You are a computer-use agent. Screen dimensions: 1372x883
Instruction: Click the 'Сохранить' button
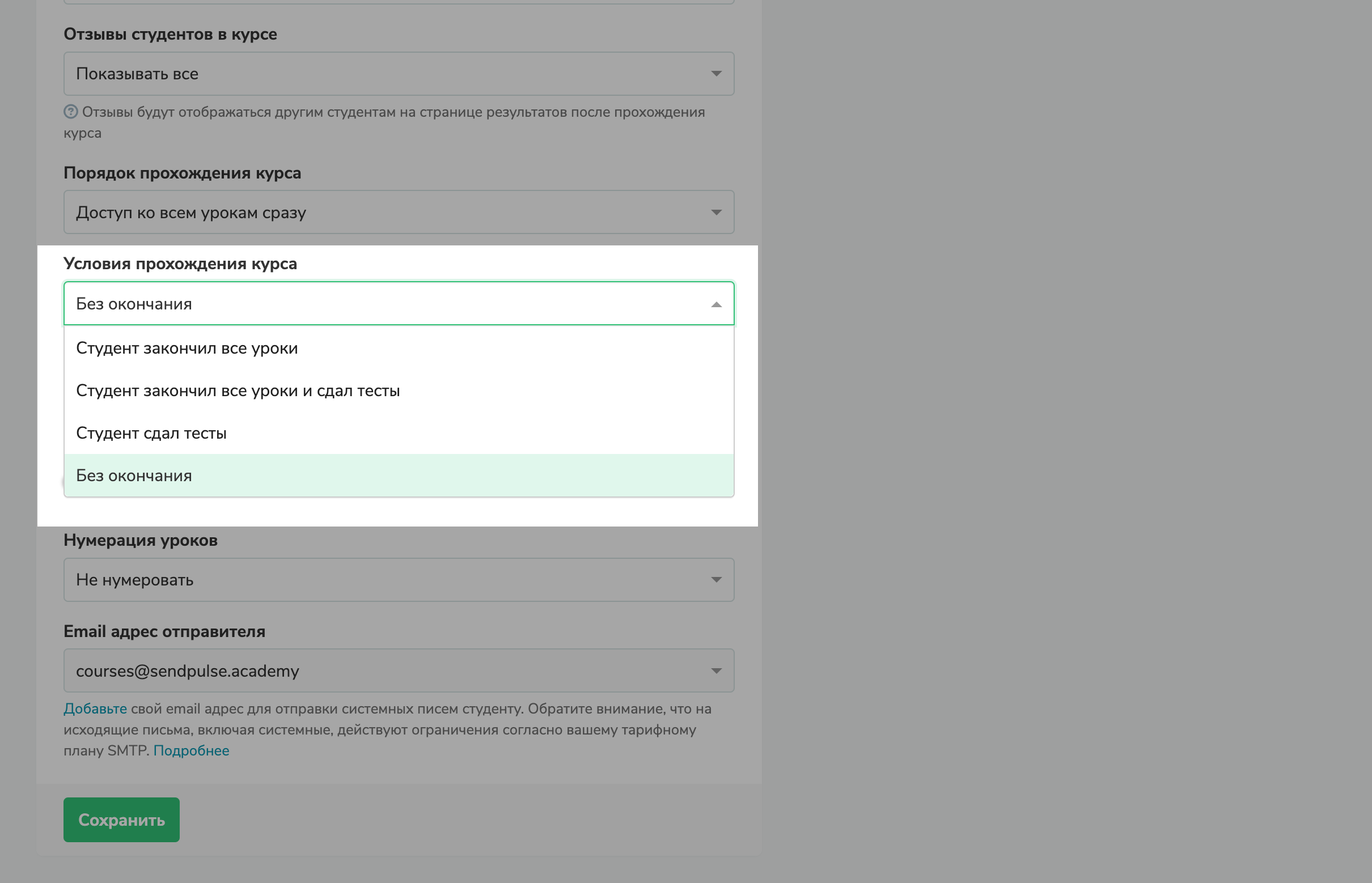[121, 820]
